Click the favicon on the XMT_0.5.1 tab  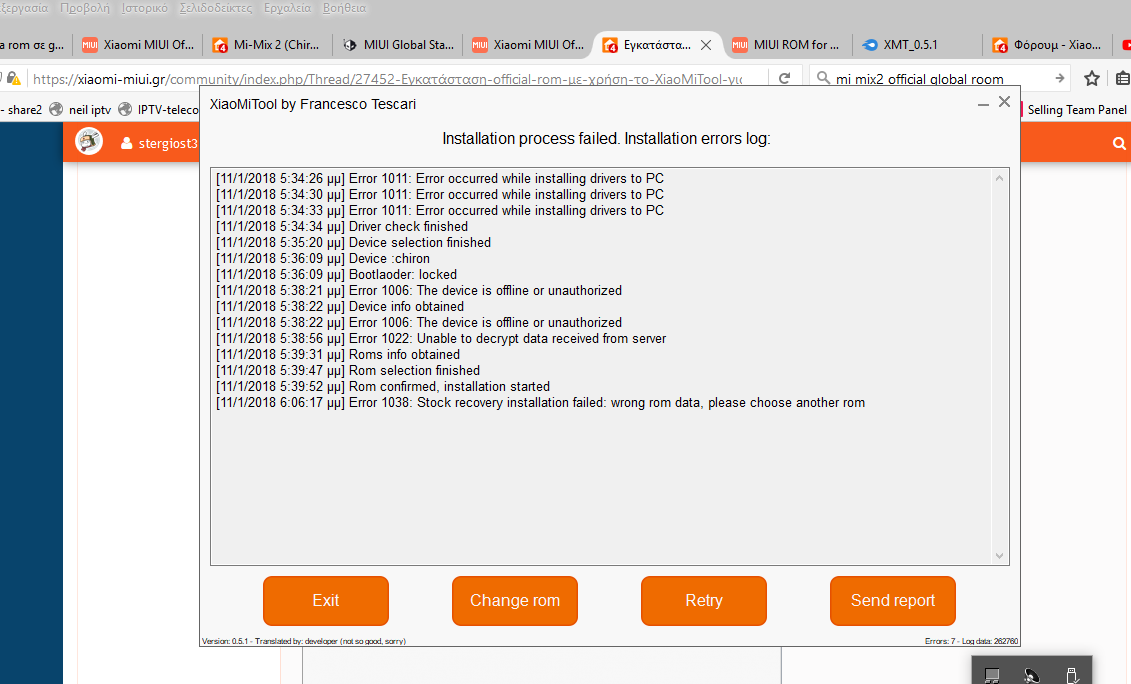[870, 45]
